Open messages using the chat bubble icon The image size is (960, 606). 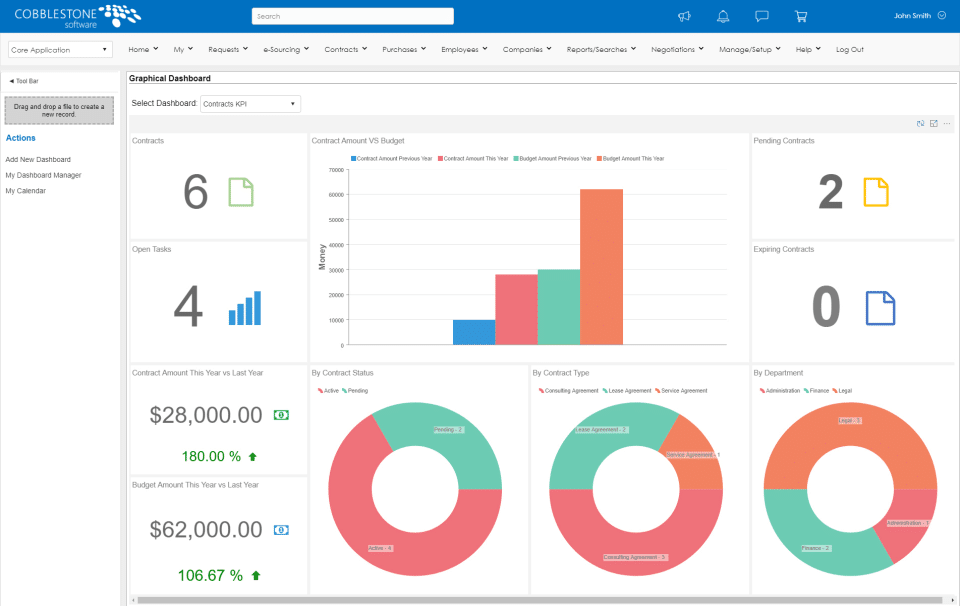click(761, 15)
